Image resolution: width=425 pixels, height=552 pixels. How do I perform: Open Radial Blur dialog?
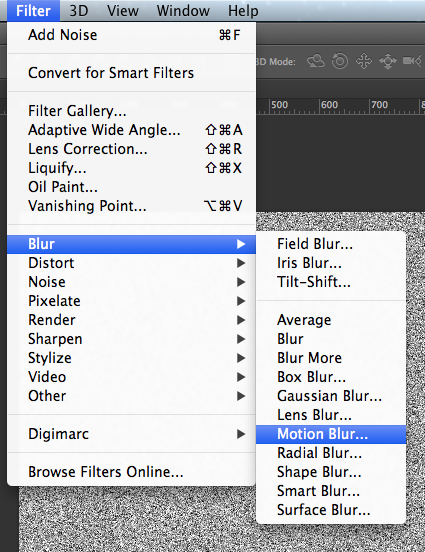(x=331, y=453)
